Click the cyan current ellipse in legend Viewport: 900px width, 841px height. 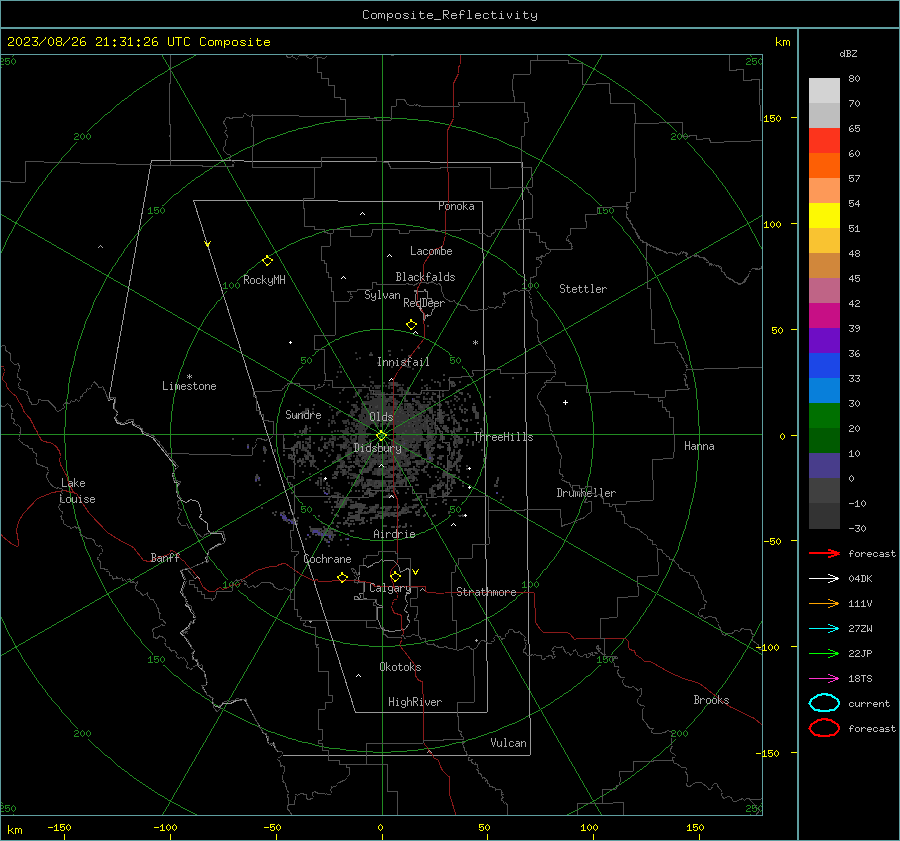[824, 703]
